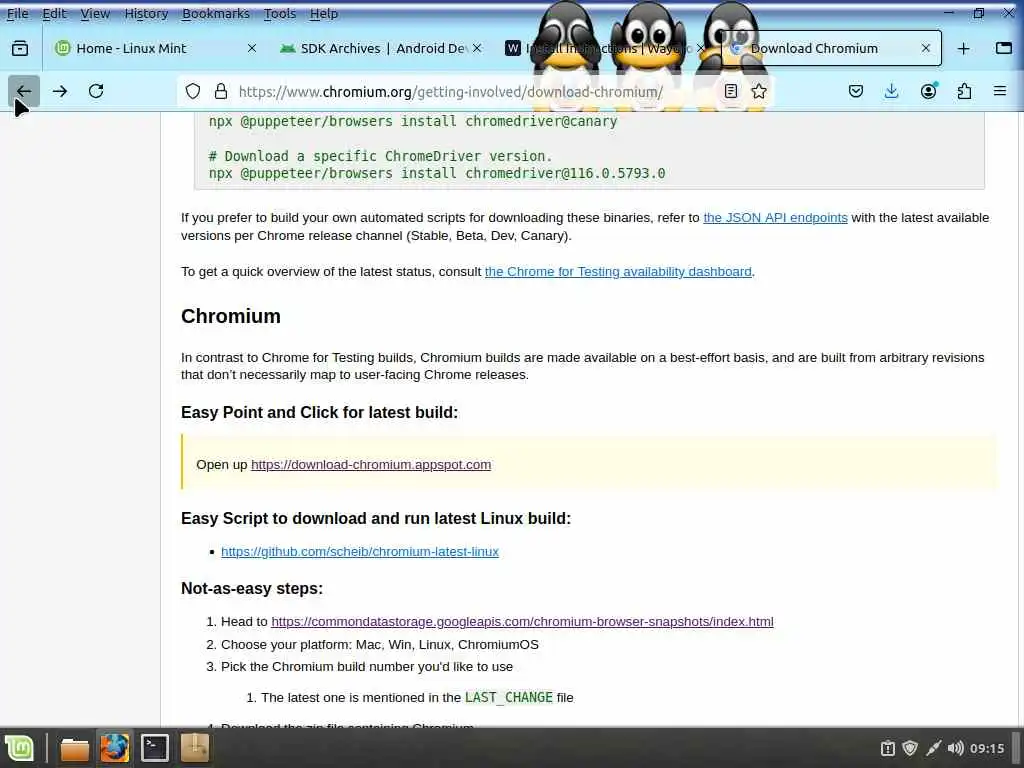
Task: Click the clock showing 09:15
Action: 987,748
